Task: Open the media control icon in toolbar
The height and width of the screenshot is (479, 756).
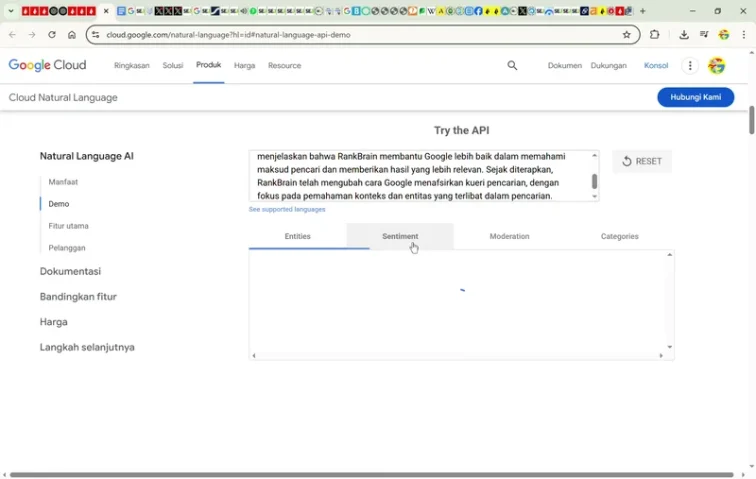Action: (704, 35)
